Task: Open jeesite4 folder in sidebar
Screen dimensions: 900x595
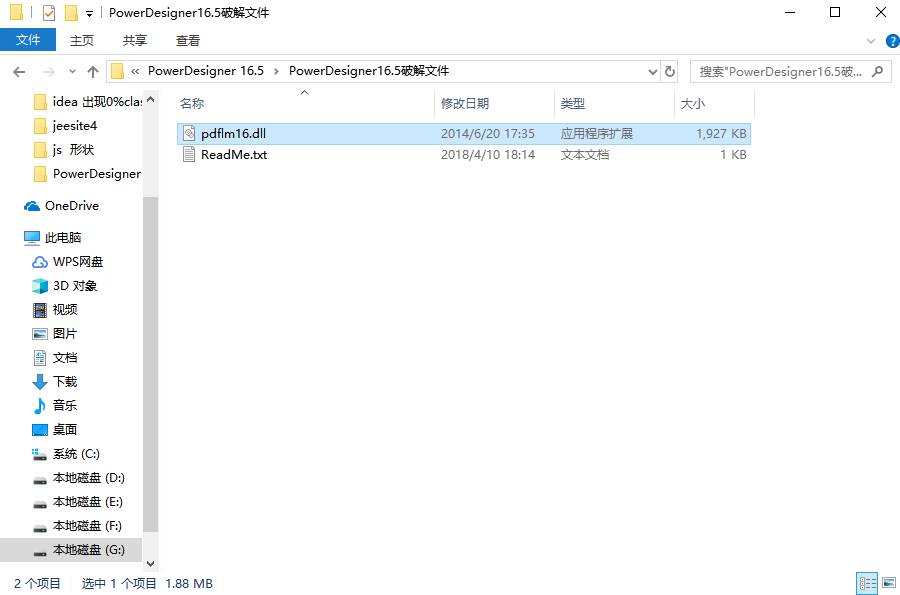Action: point(65,126)
